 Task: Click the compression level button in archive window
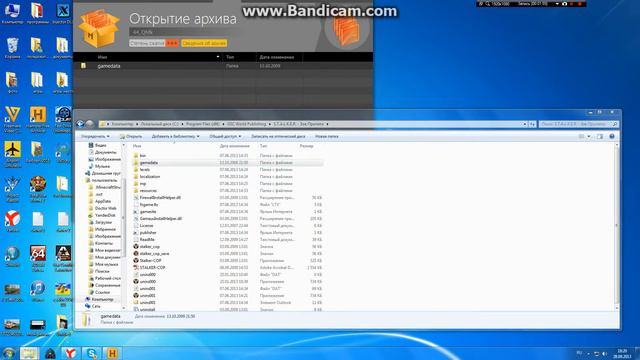pyautogui.click(x=154, y=43)
